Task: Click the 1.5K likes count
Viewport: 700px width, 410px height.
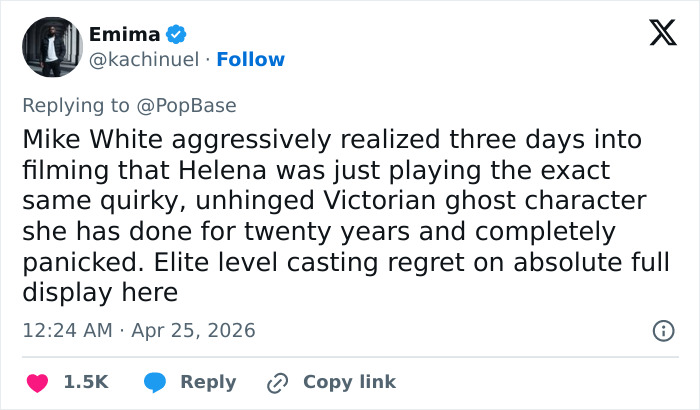Action: pos(86,382)
